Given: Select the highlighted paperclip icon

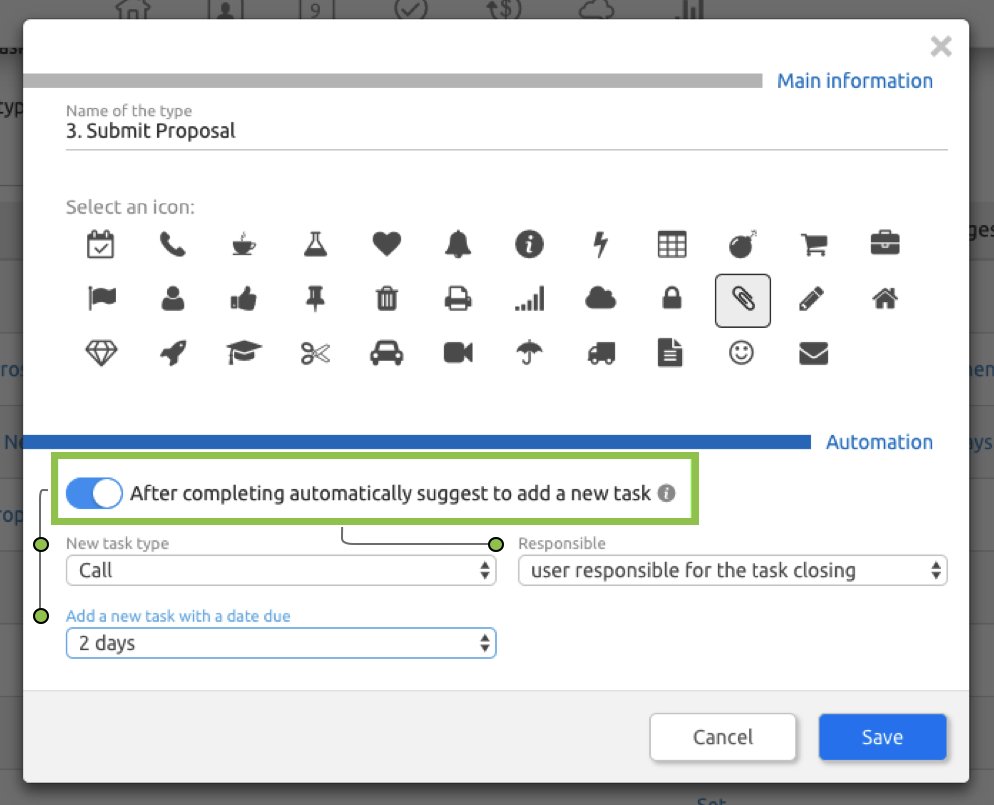Looking at the screenshot, I should click(x=743, y=300).
